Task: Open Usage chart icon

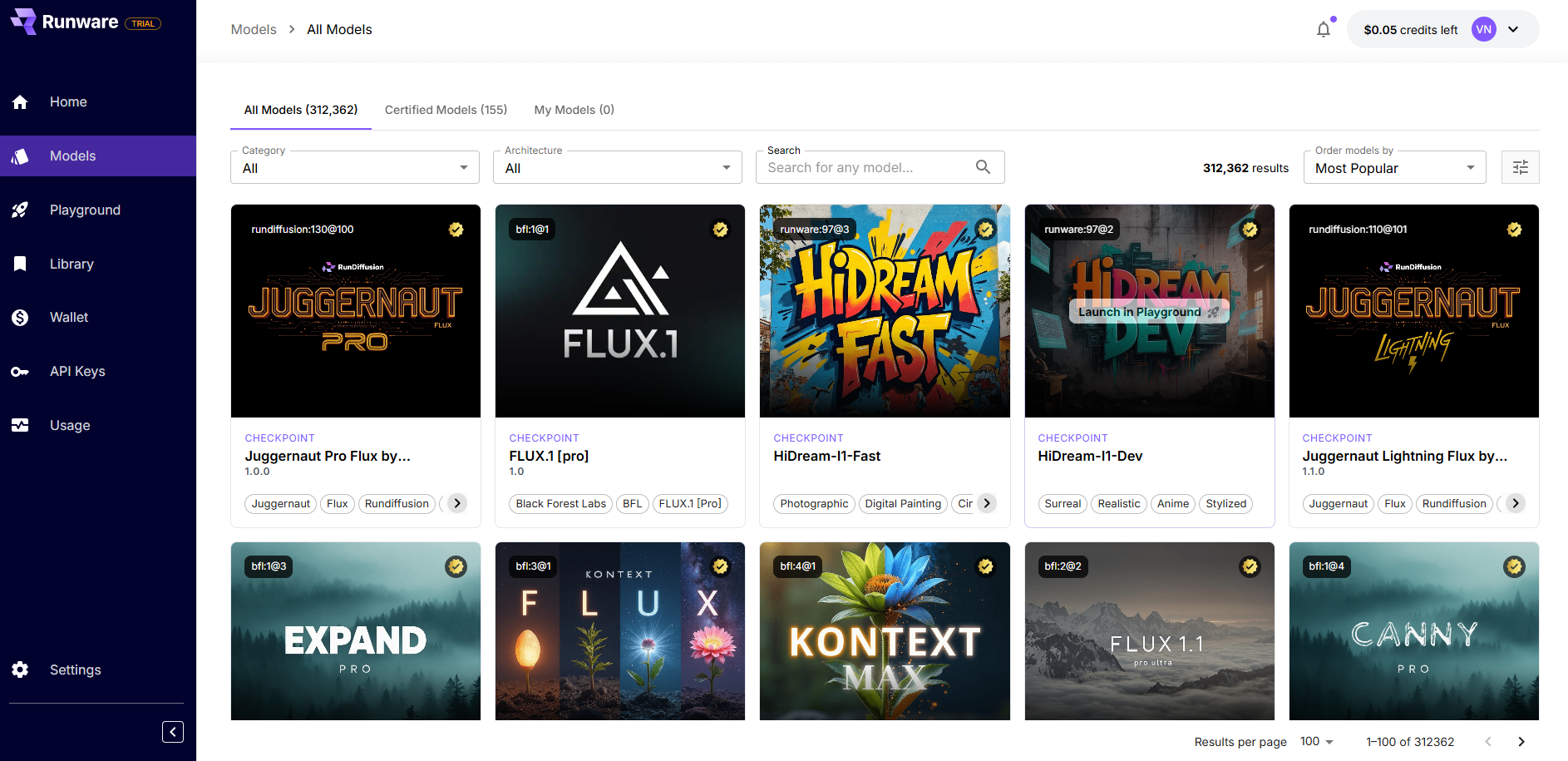Action: pos(20,425)
